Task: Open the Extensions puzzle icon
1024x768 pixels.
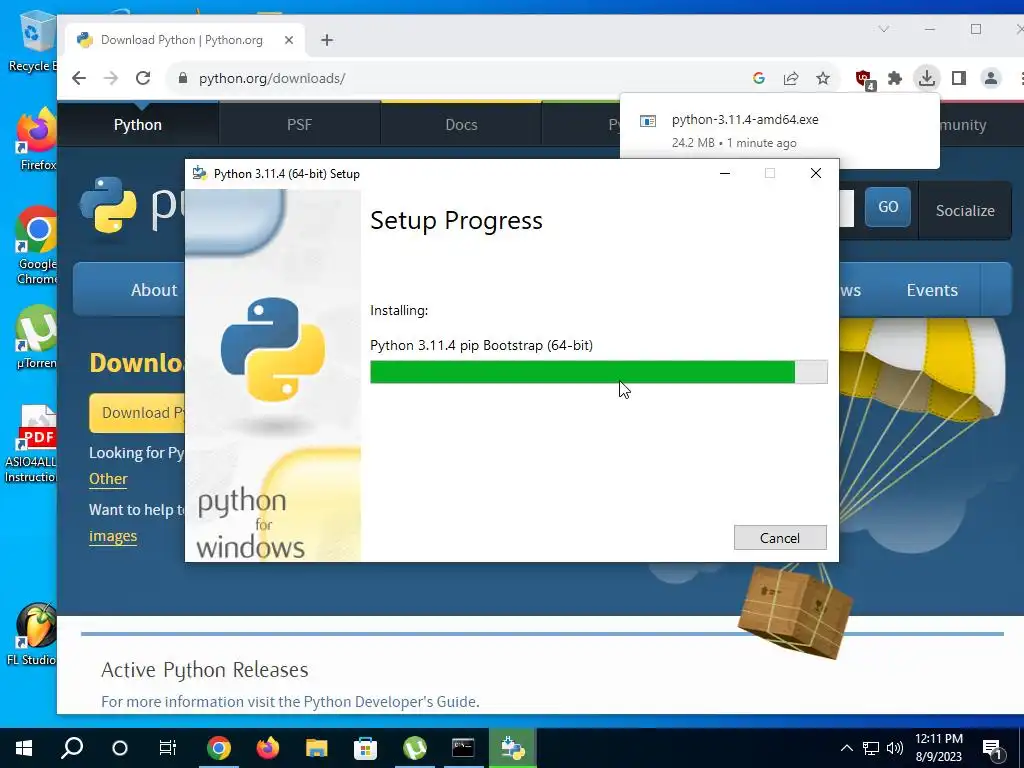Action: click(895, 78)
